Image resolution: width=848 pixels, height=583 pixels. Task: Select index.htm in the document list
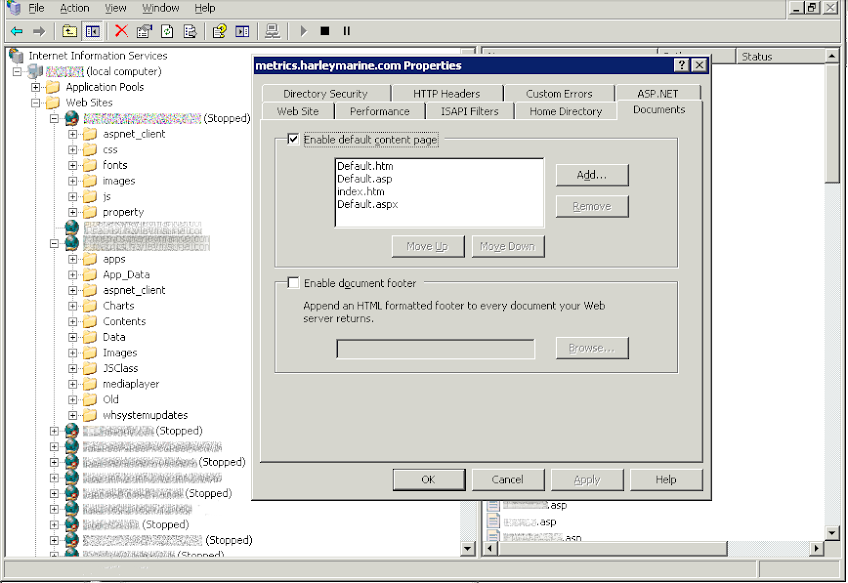(x=361, y=191)
